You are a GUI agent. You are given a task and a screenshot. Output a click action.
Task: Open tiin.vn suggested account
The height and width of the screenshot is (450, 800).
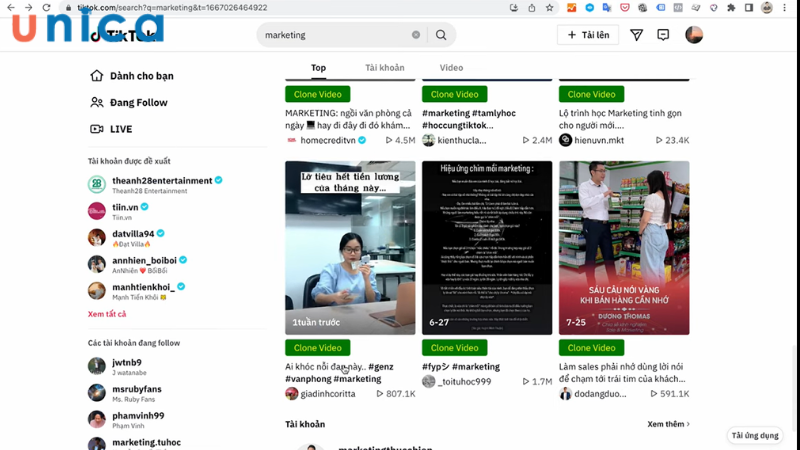pos(118,211)
